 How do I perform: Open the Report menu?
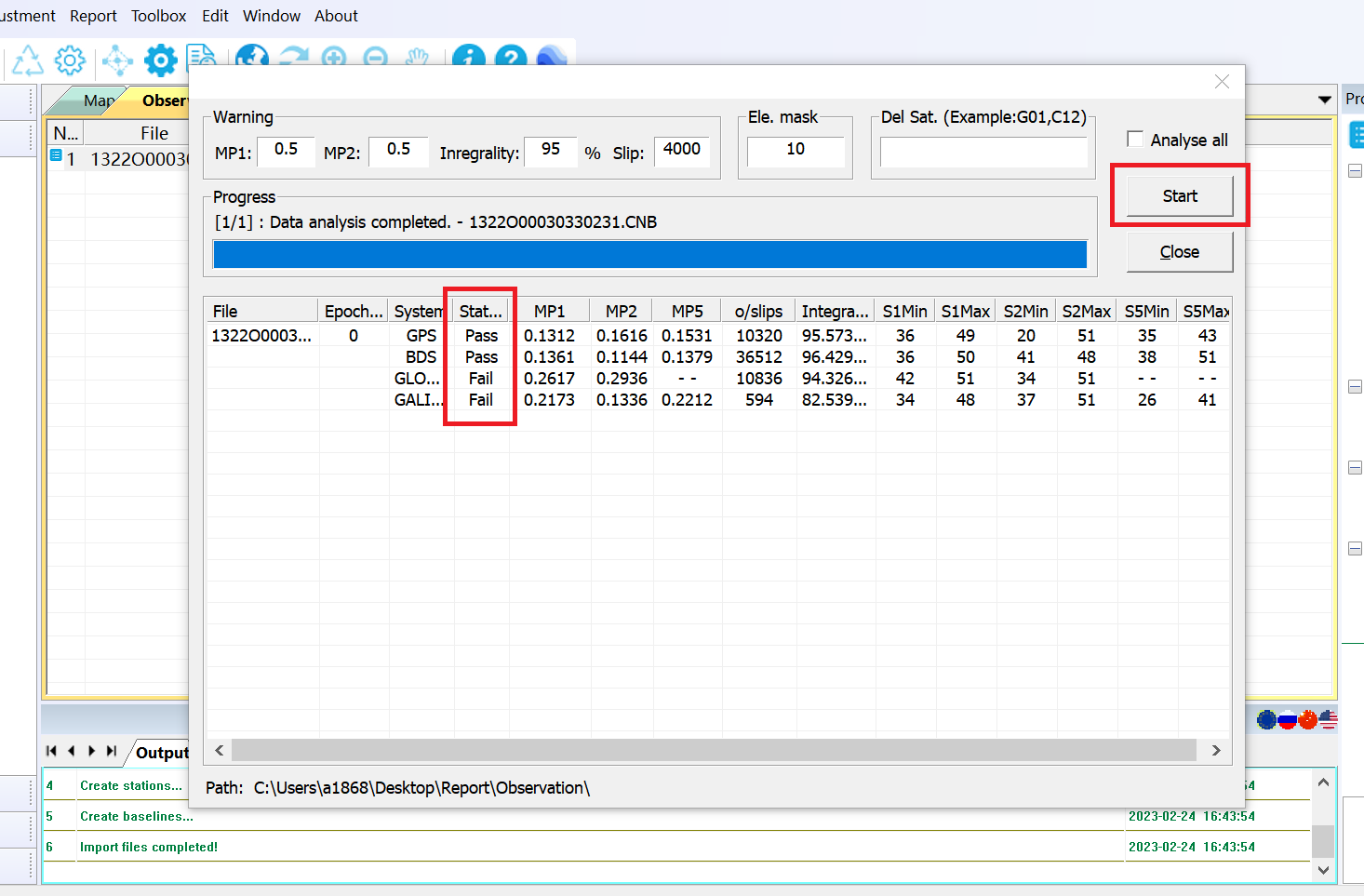(93, 16)
